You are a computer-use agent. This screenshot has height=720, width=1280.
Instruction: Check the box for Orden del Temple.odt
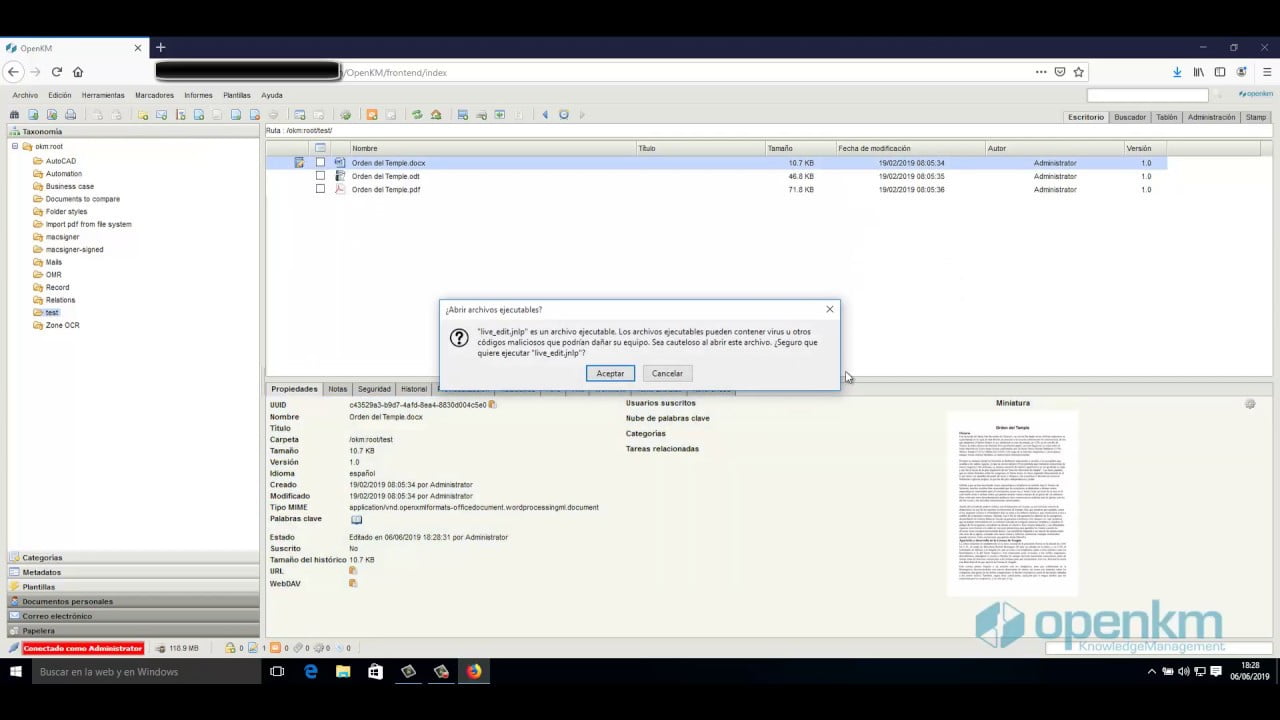pyautogui.click(x=320, y=176)
